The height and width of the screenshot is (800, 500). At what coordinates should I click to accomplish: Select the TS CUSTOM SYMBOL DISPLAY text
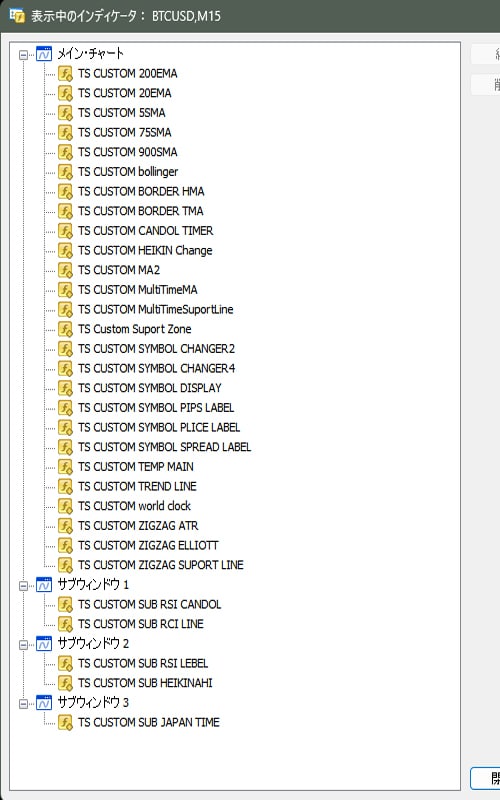click(x=149, y=388)
